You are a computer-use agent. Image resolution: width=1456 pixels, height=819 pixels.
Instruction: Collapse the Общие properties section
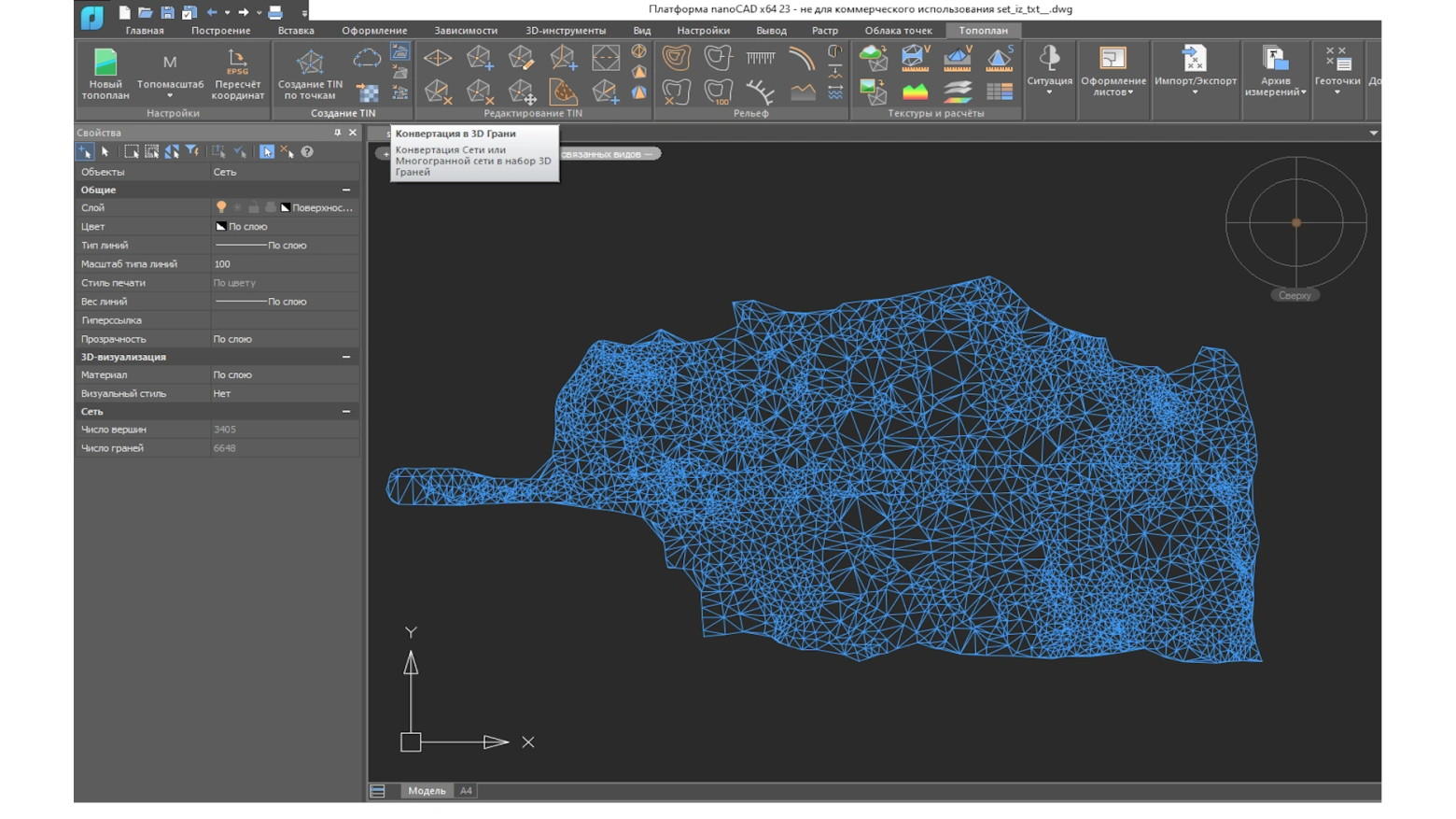pos(346,190)
